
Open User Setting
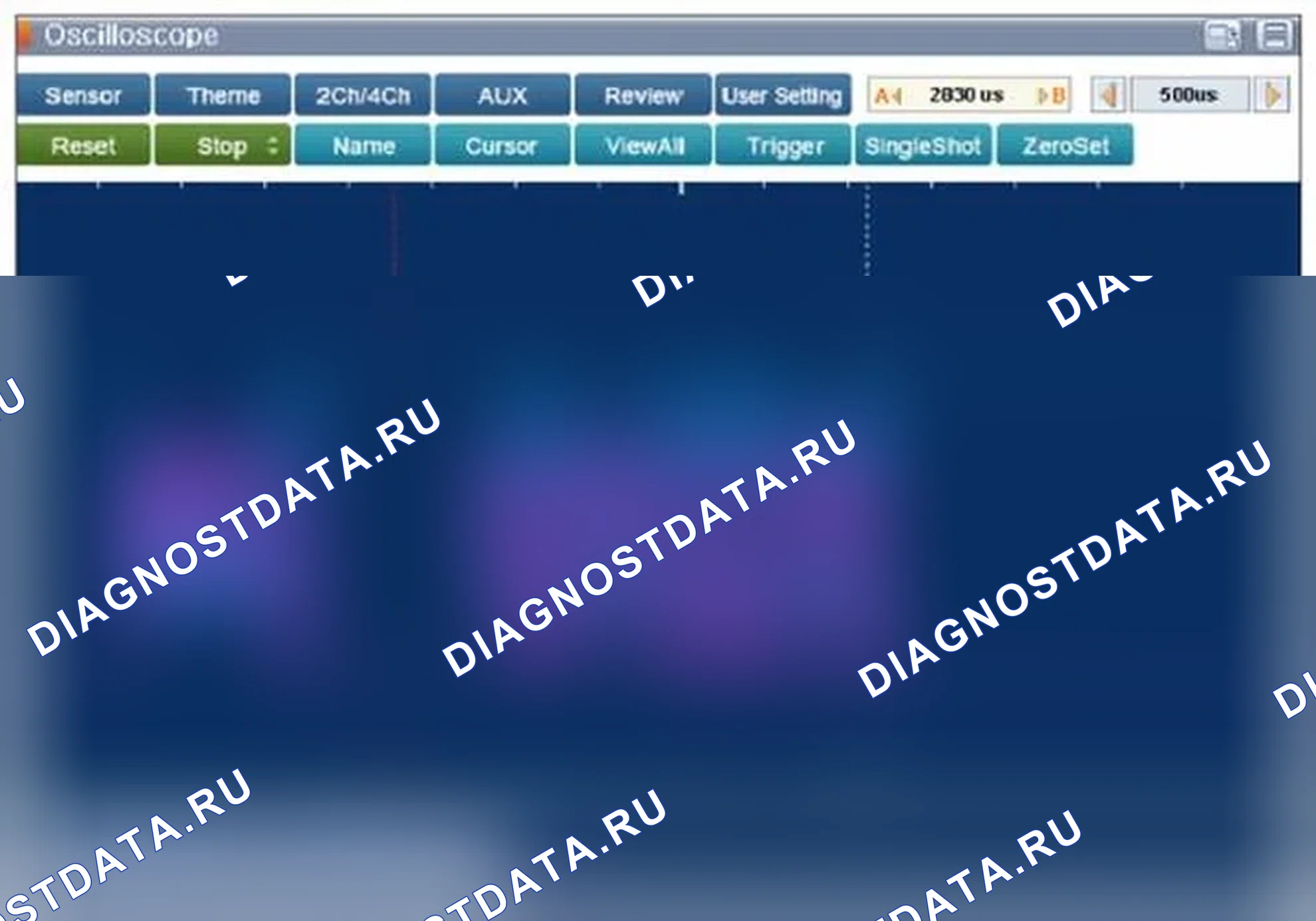[782, 95]
